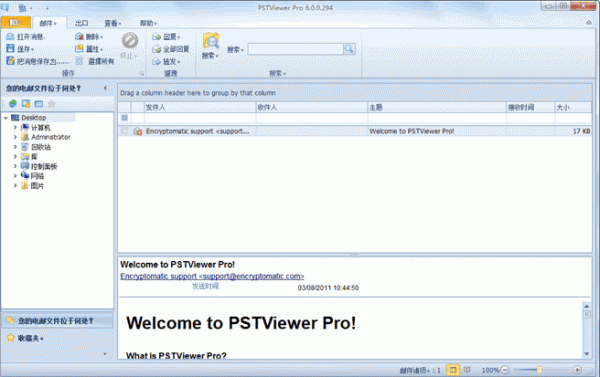Open the orange application menu button
600x377 pixels.
16,23
